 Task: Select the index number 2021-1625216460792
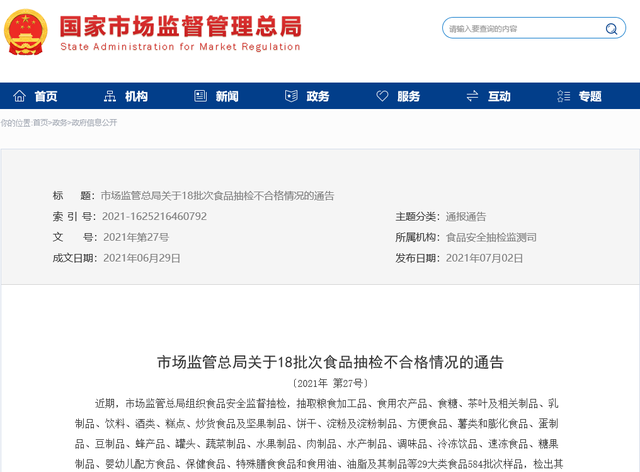(154, 216)
